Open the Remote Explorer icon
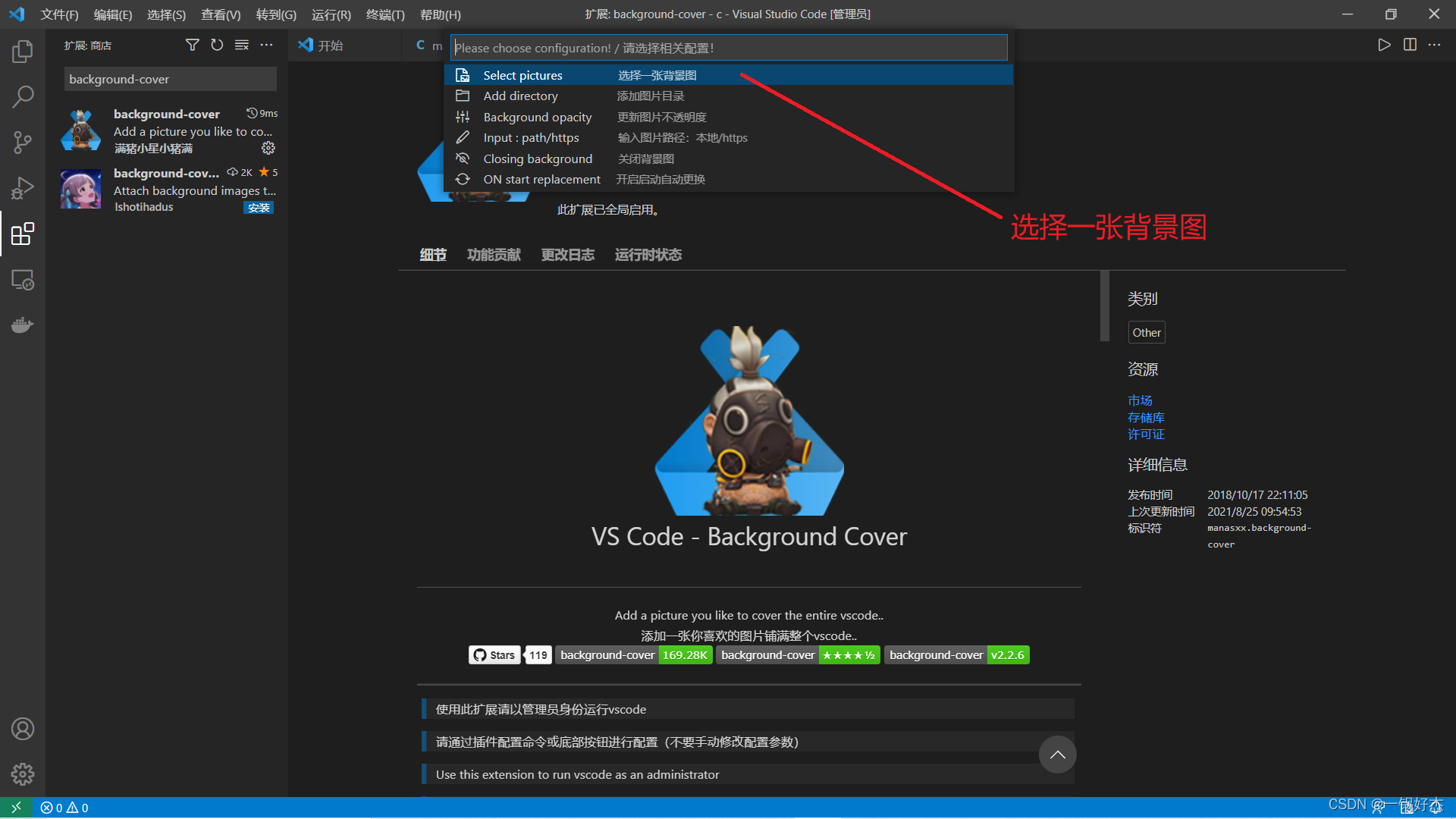Screen dimensions: 1456x819 coord(23,280)
